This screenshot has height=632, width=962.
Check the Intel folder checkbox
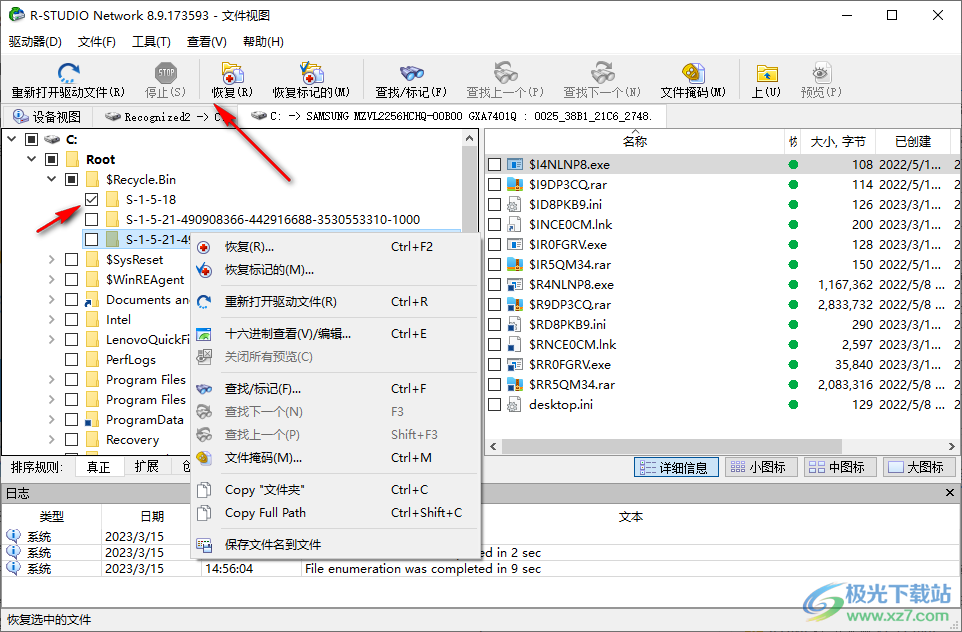[72, 320]
